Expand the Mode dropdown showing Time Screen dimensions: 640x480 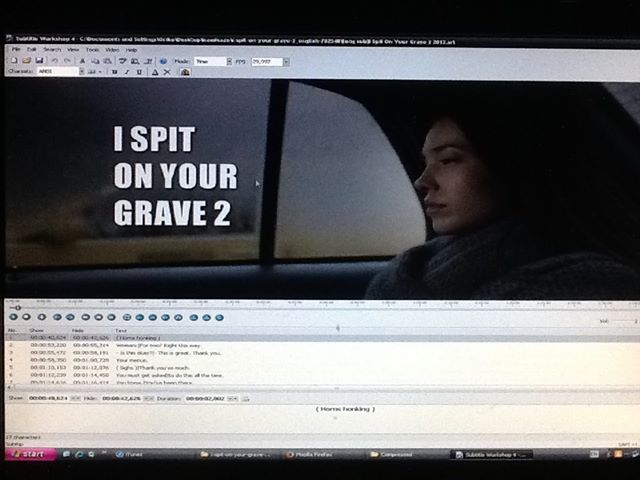pyautogui.click(x=229, y=61)
